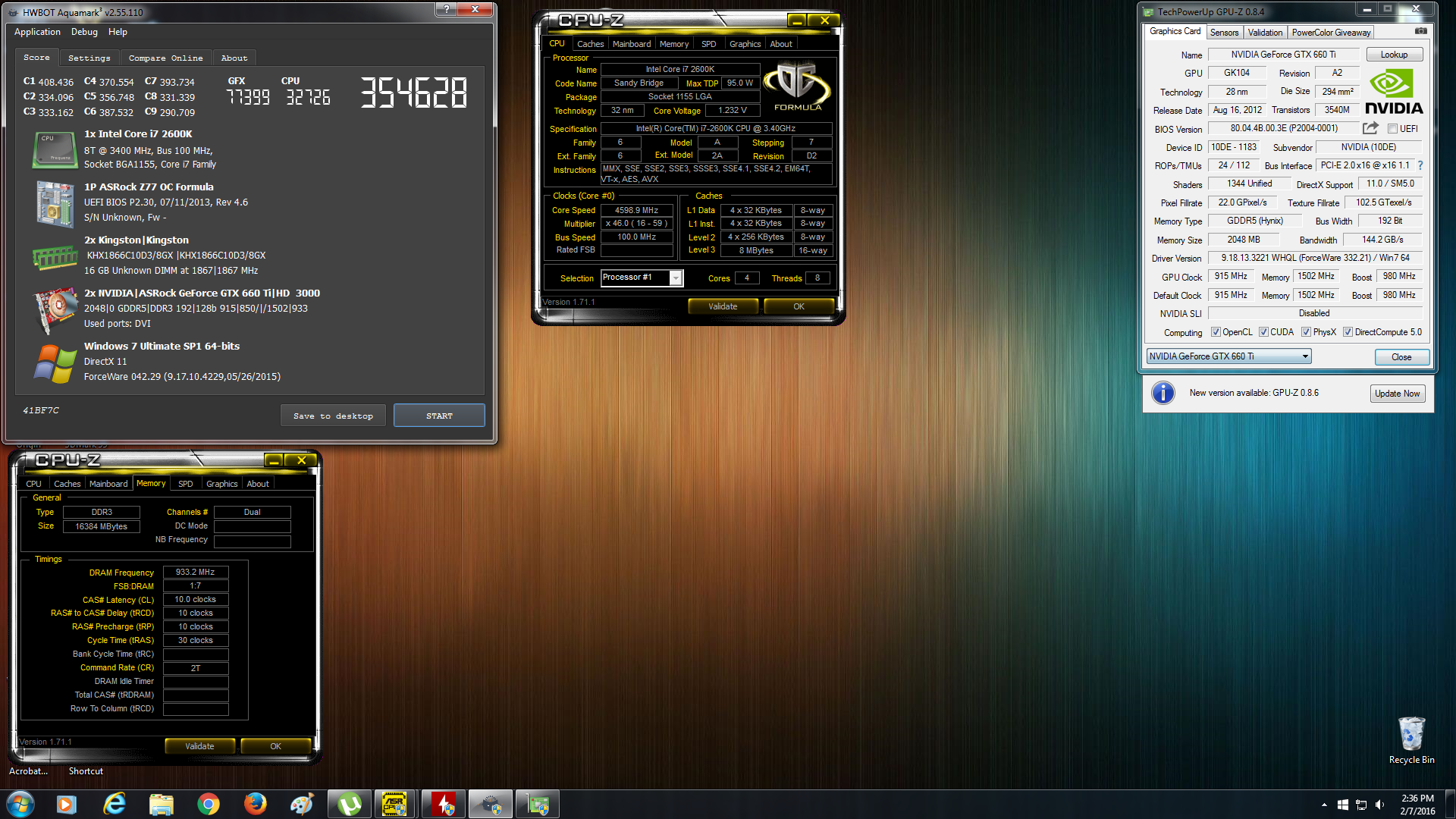Open the Windows Start menu orb
This screenshot has width=1456, height=819.
[x=20, y=804]
